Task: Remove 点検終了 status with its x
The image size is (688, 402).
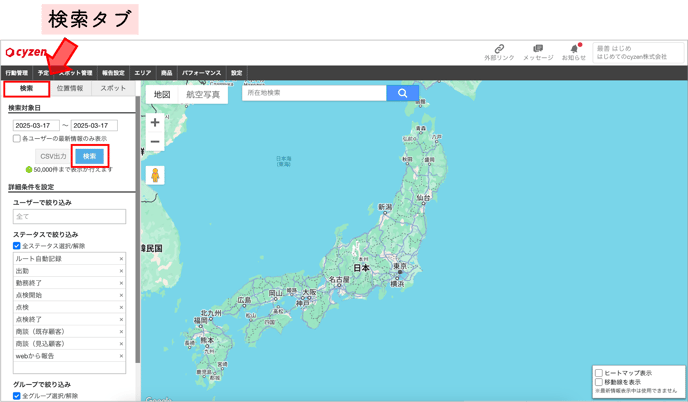Action: point(122,319)
